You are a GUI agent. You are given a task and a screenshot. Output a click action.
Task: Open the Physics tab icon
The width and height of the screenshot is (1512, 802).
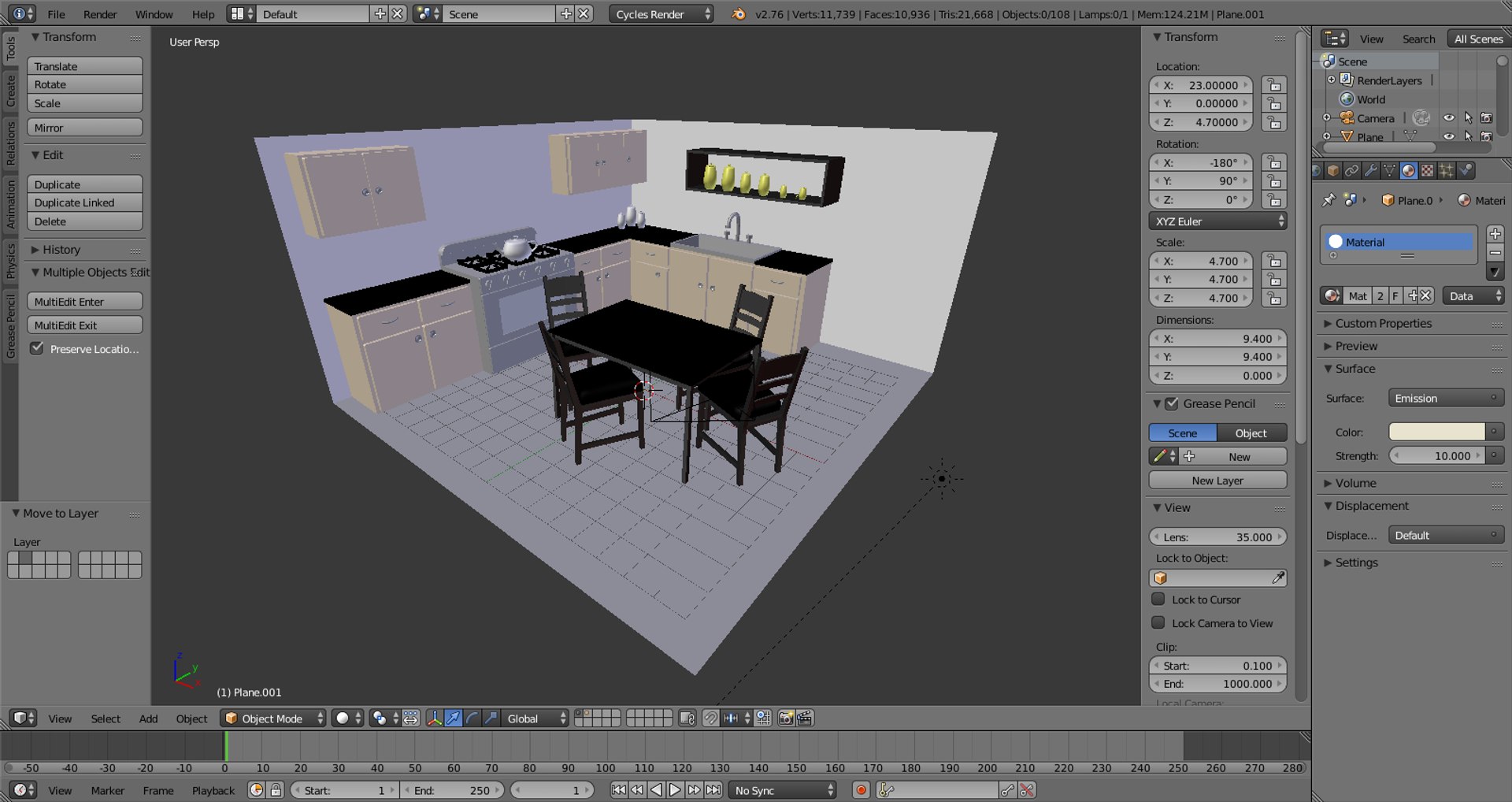tap(1466, 170)
